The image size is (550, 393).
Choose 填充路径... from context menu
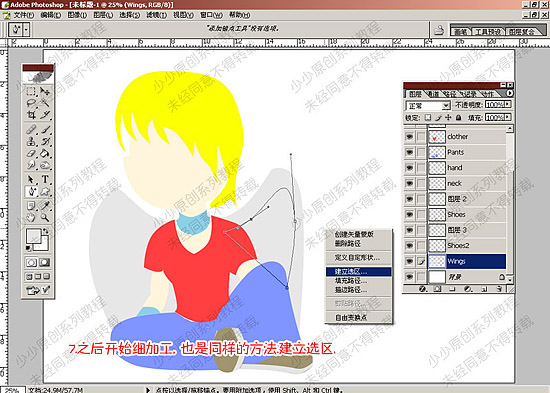tap(358, 281)
